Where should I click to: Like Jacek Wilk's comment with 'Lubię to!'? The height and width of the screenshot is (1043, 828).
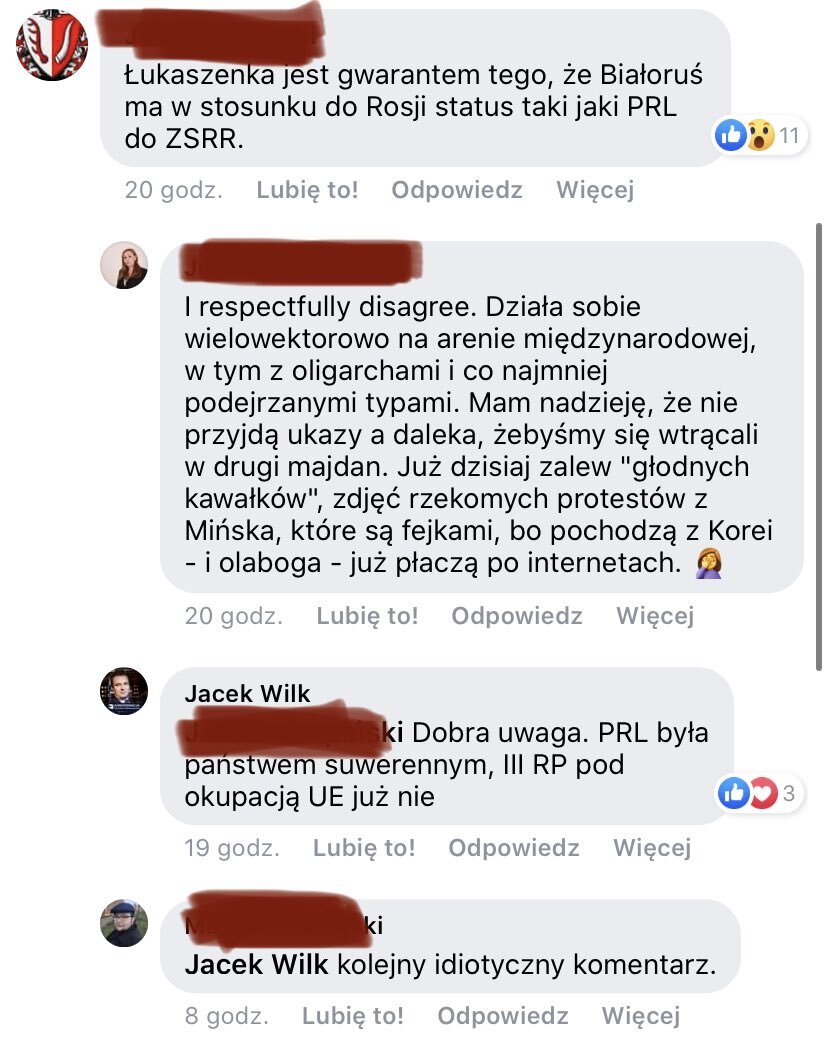click(364, 847)
